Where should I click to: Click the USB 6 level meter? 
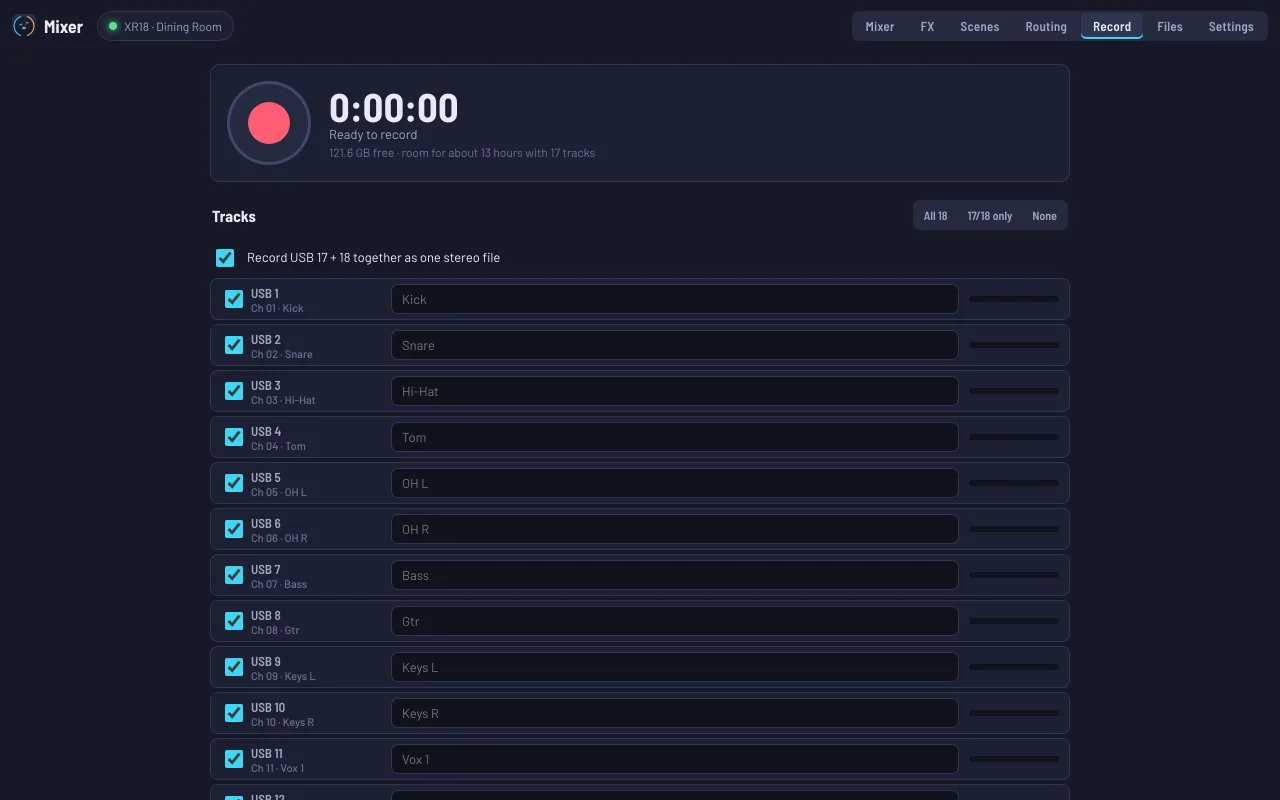[x=1014, y=529]
